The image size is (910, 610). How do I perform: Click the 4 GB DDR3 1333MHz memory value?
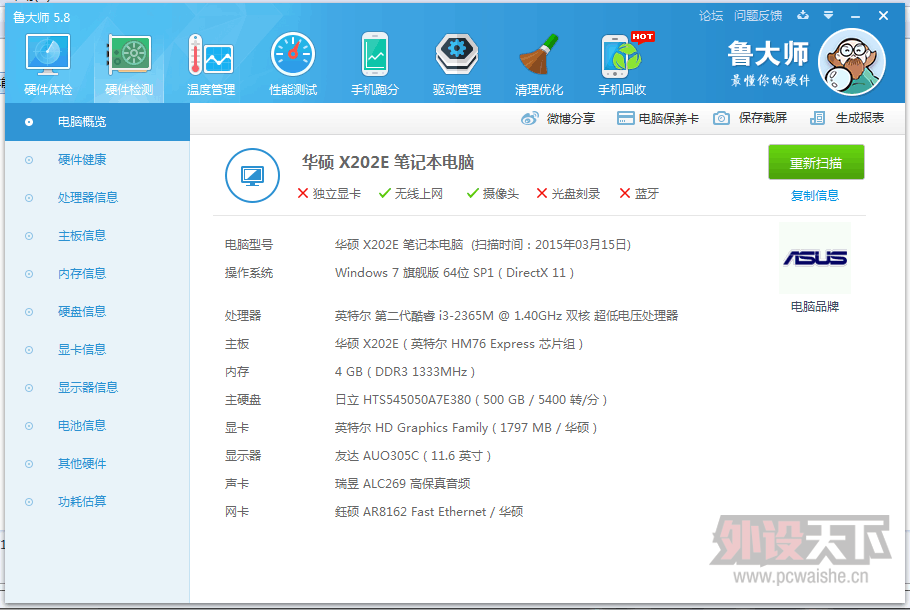[x=405, y=372]
